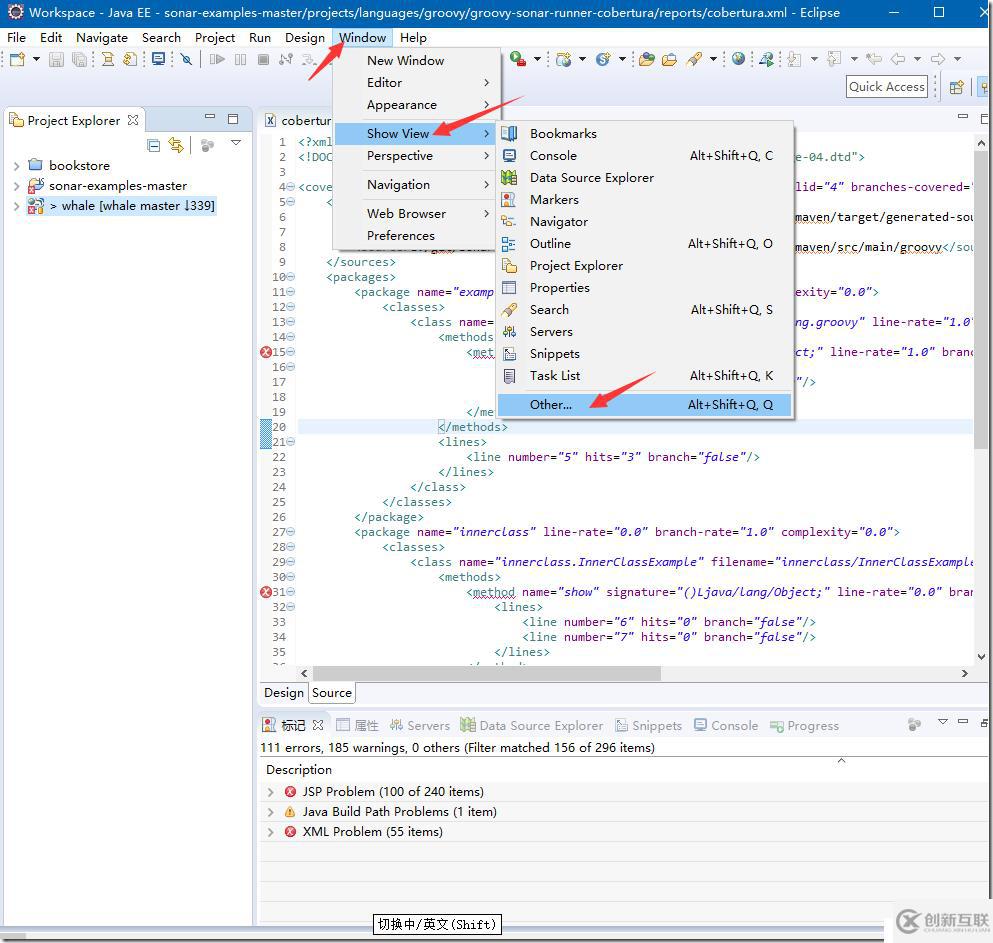This screenshot has width=993, height=943.
Task: Switch to the Data Source Explorer tab
Action: [x=532, y=726]
